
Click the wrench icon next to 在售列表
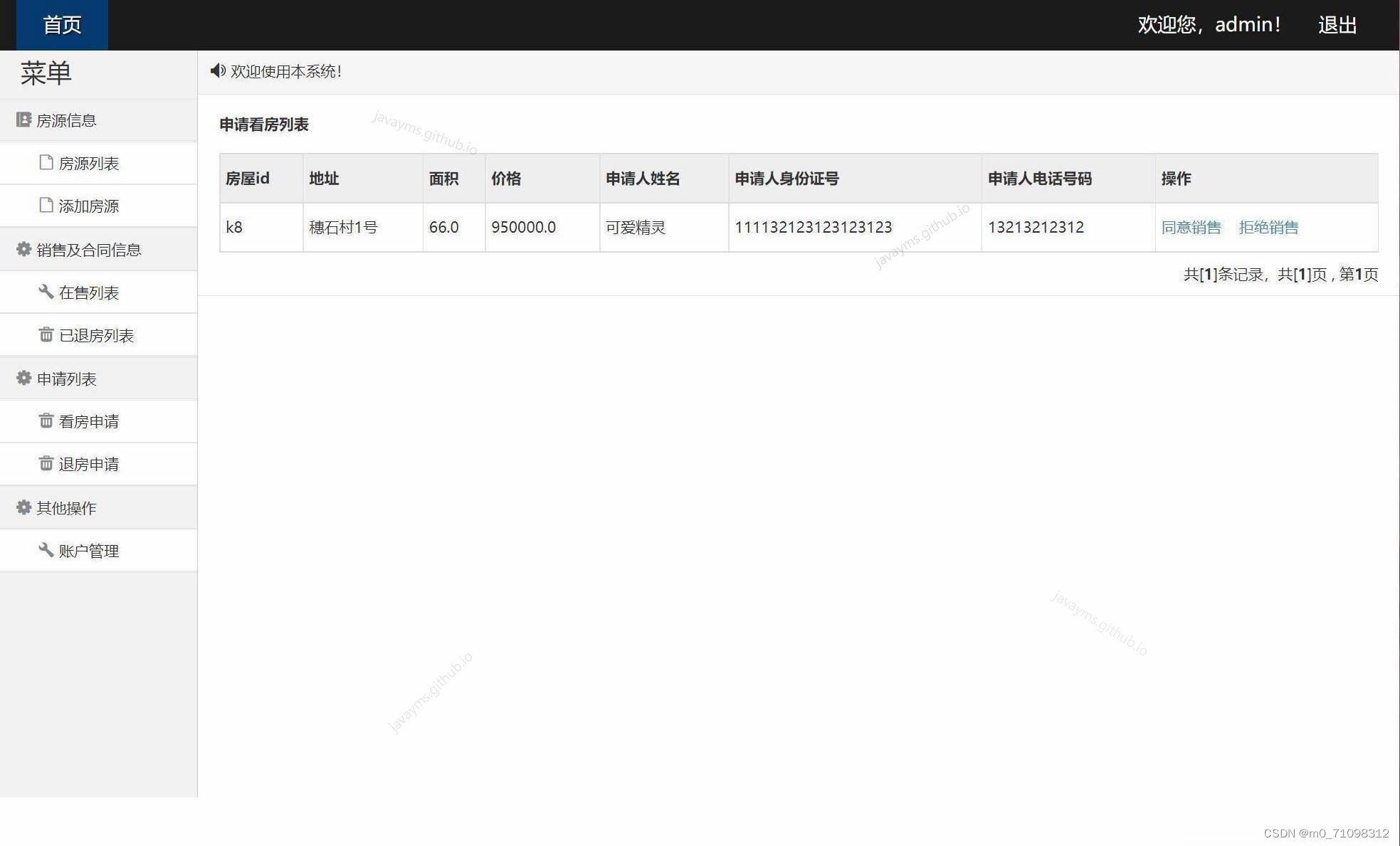tap(46, 292)
